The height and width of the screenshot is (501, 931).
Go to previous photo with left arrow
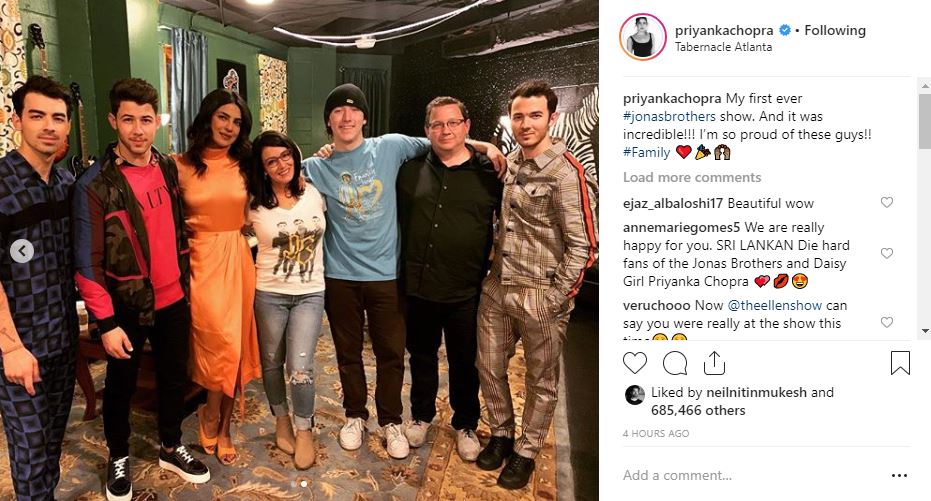coord(22,251)
